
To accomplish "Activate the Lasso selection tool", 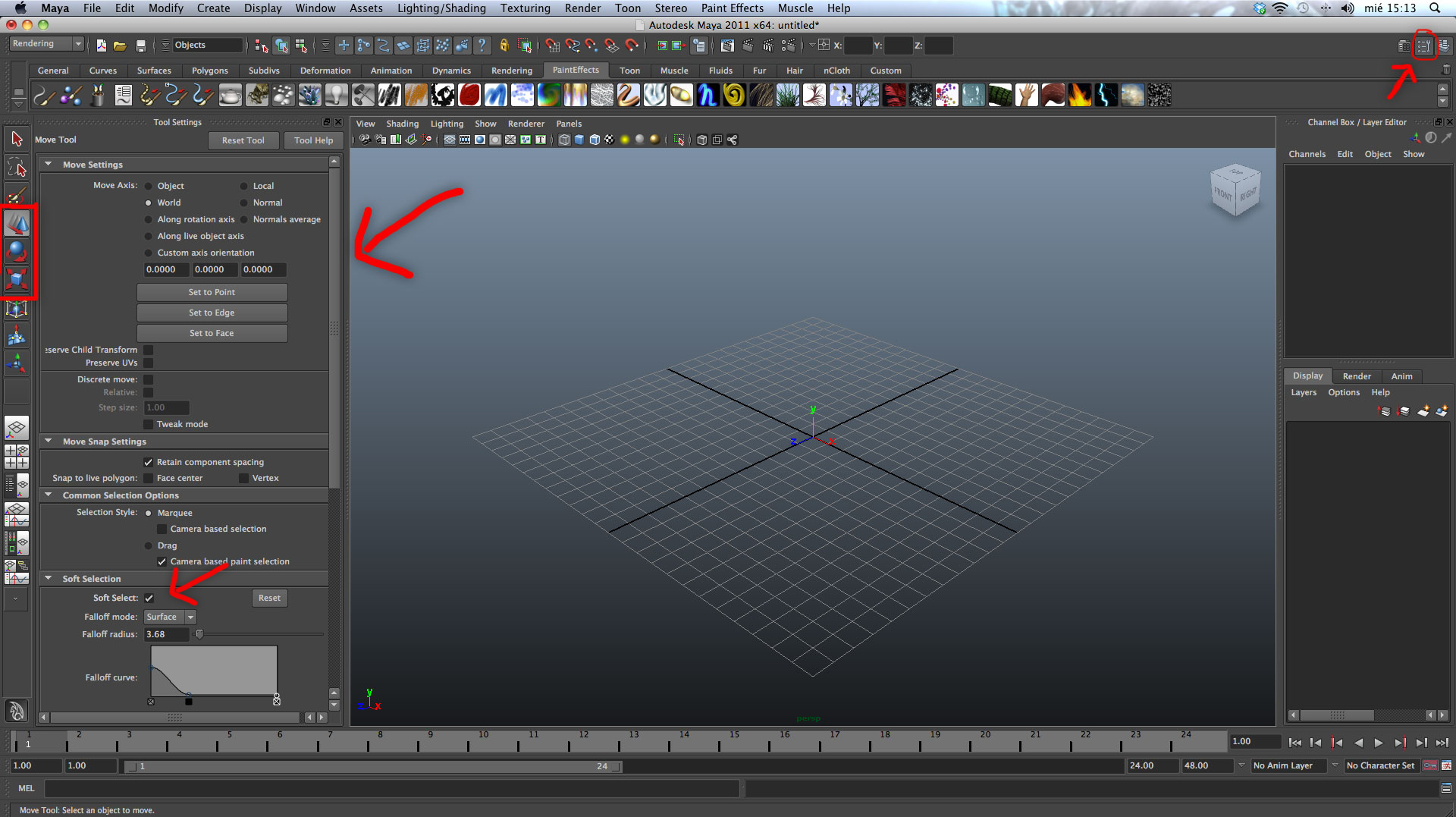I will point(17,167).
